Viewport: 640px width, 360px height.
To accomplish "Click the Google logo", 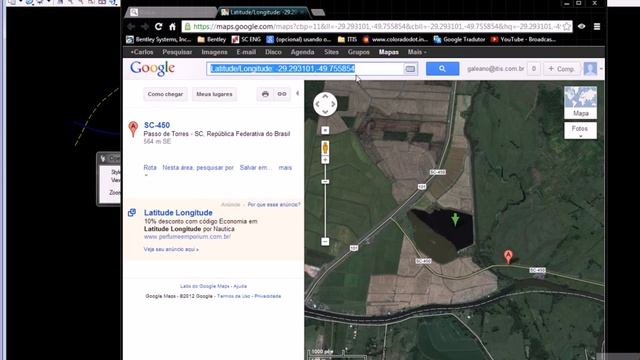I will click(152, 69).
